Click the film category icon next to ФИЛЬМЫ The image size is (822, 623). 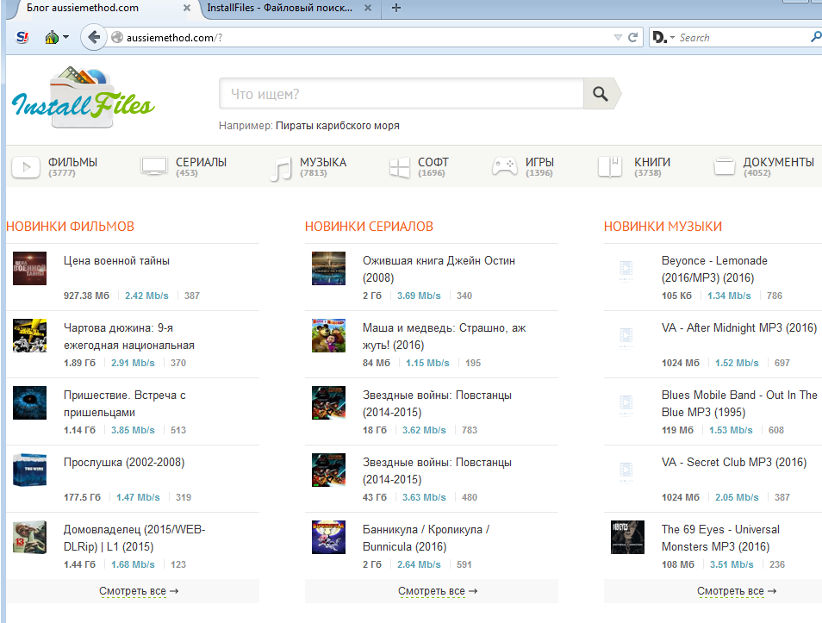tap(26, 167)
